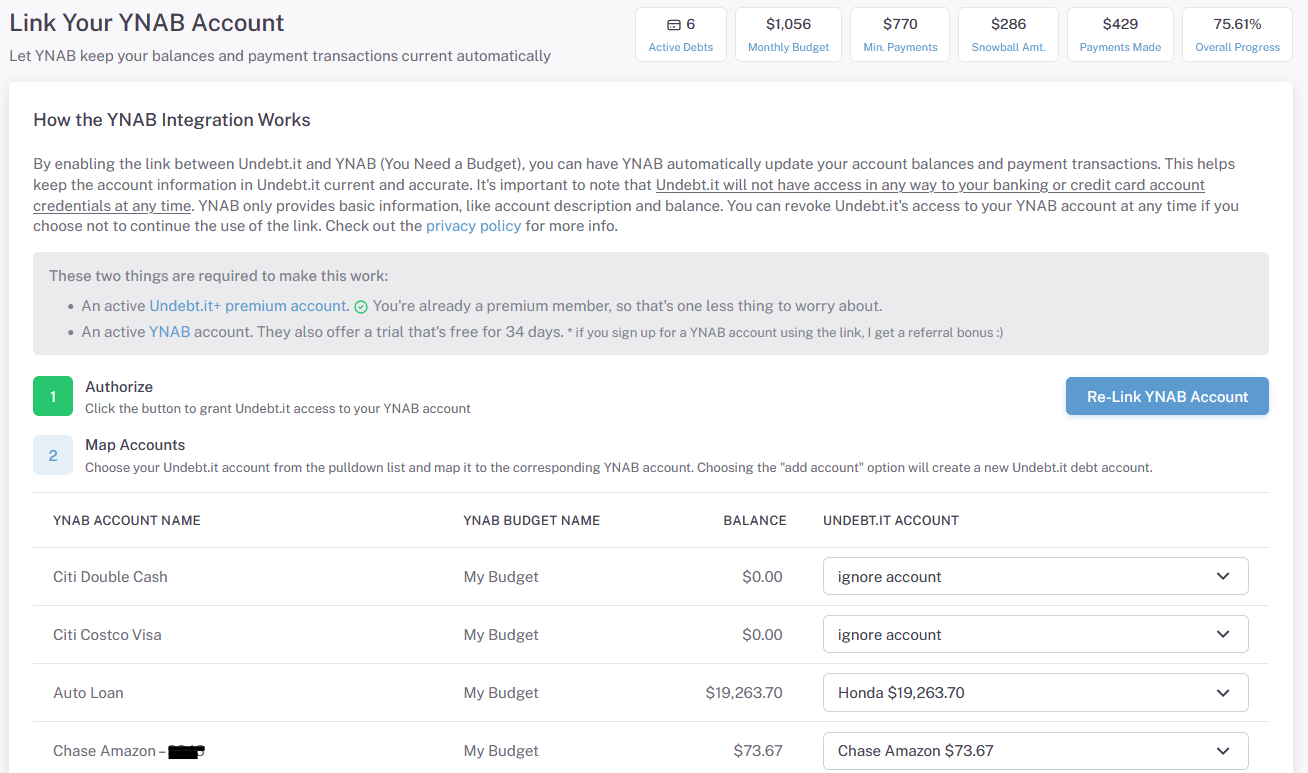Click the step 2 Map Accounts badge
This screenshot has height=773, width=1308.
coord(53,455)
